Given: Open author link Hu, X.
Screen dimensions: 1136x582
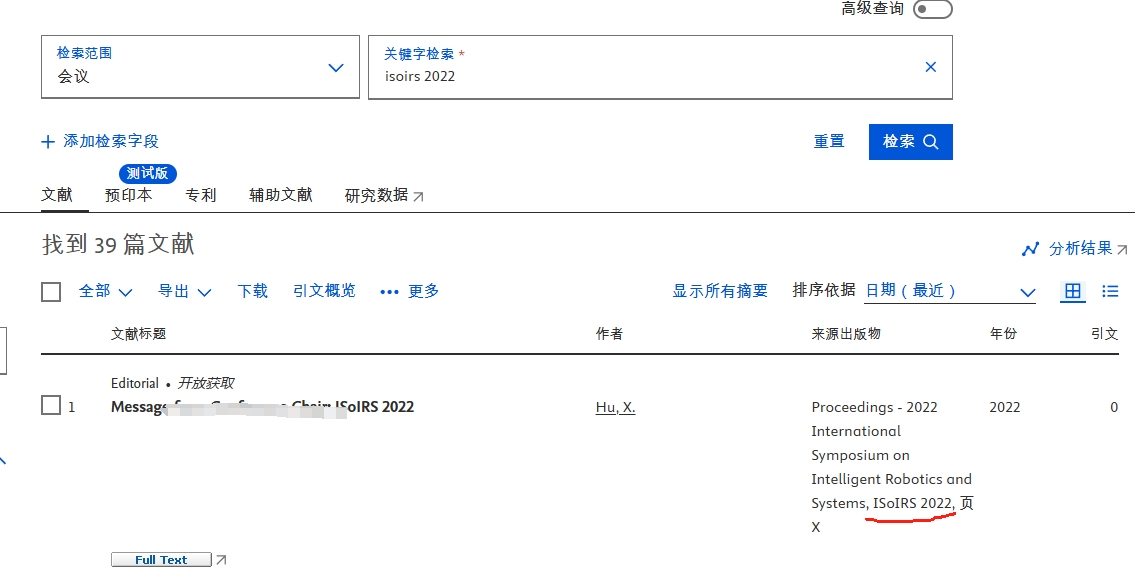Looking at the screenshot, I should click(x=615, y=407).
